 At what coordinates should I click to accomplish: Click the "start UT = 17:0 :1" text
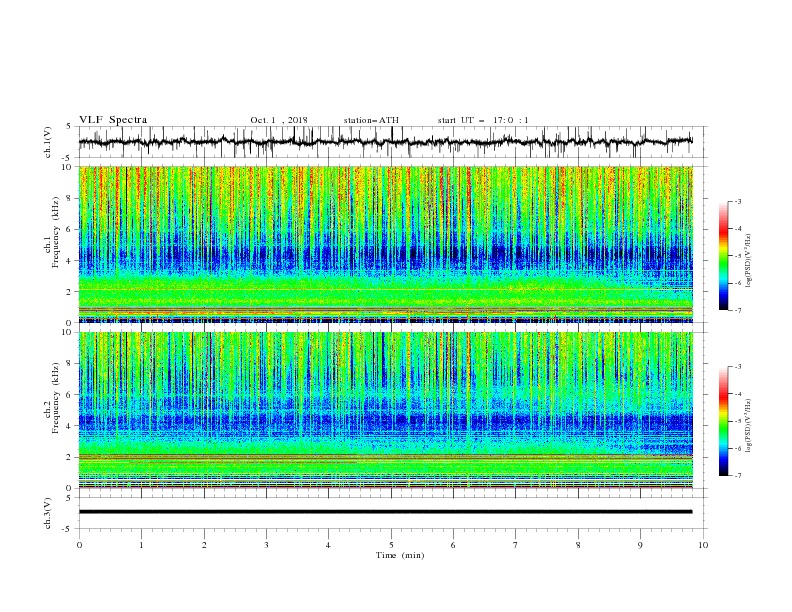click(x=483, y=120)
